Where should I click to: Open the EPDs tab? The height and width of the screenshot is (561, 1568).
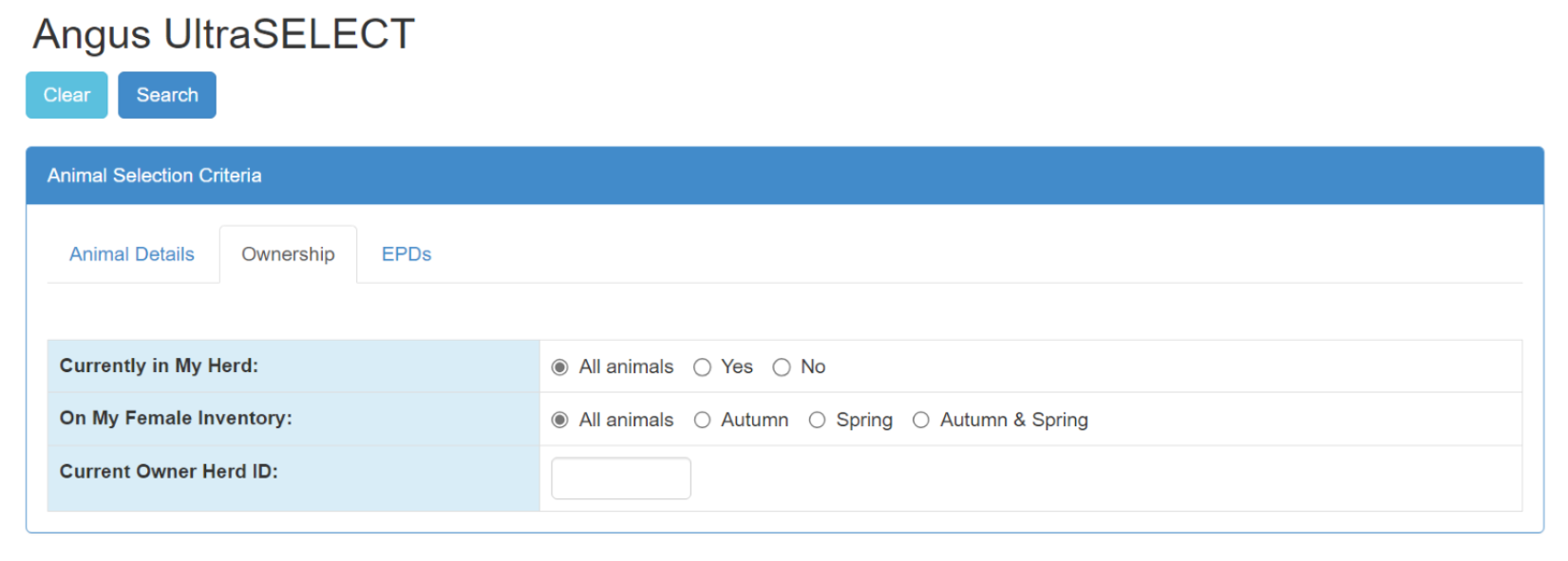(x=406, y=254)
